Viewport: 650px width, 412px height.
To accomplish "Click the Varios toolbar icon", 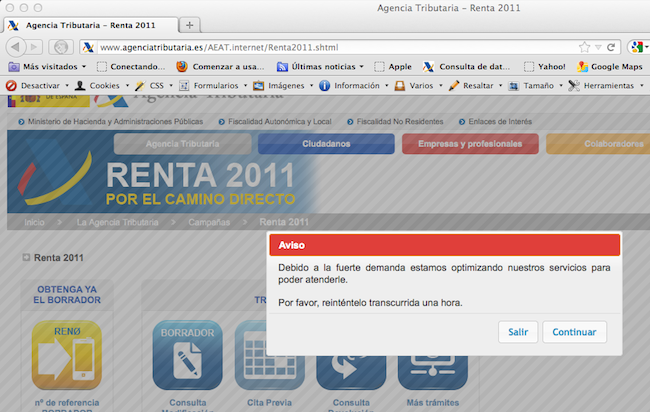I will click(x=400, y=86).
